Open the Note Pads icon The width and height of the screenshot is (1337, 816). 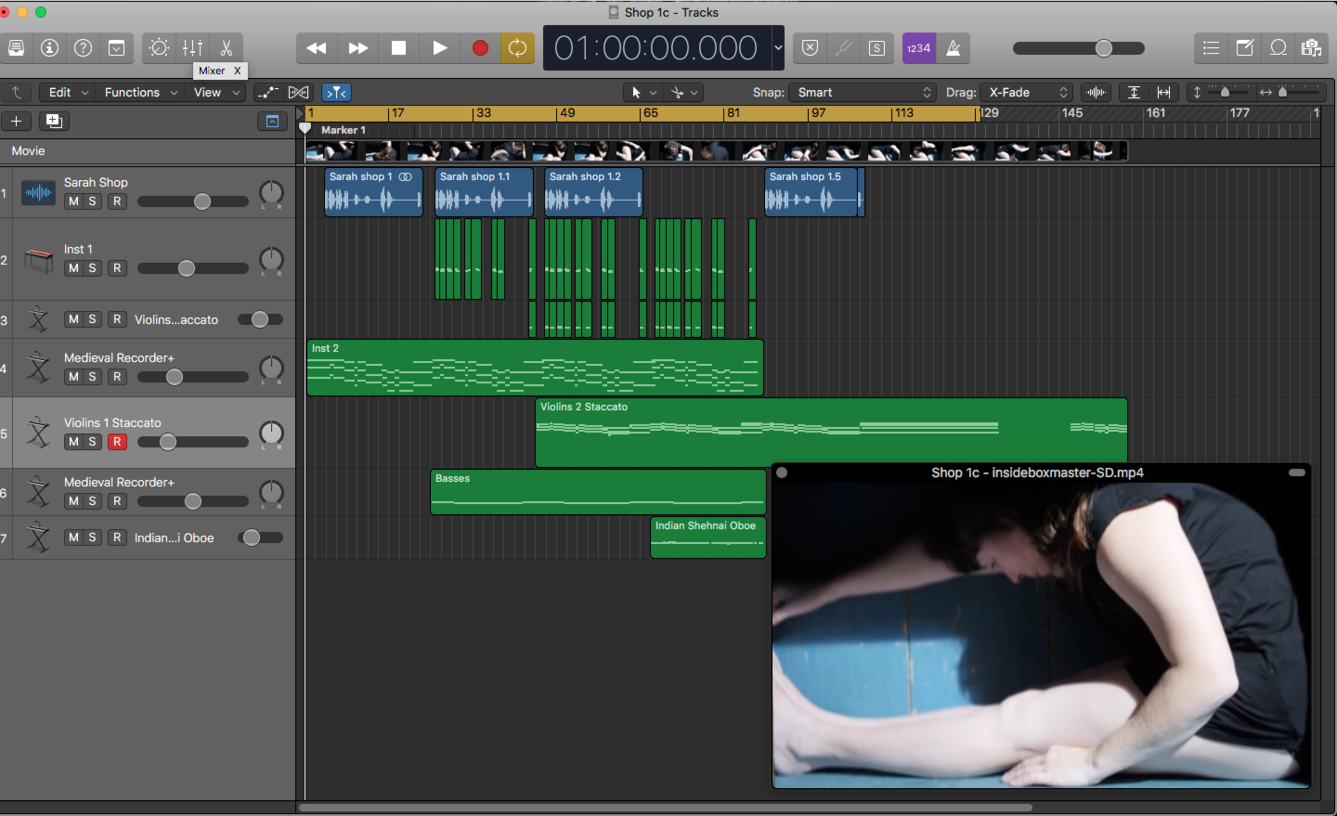[x=1245, y=48]
